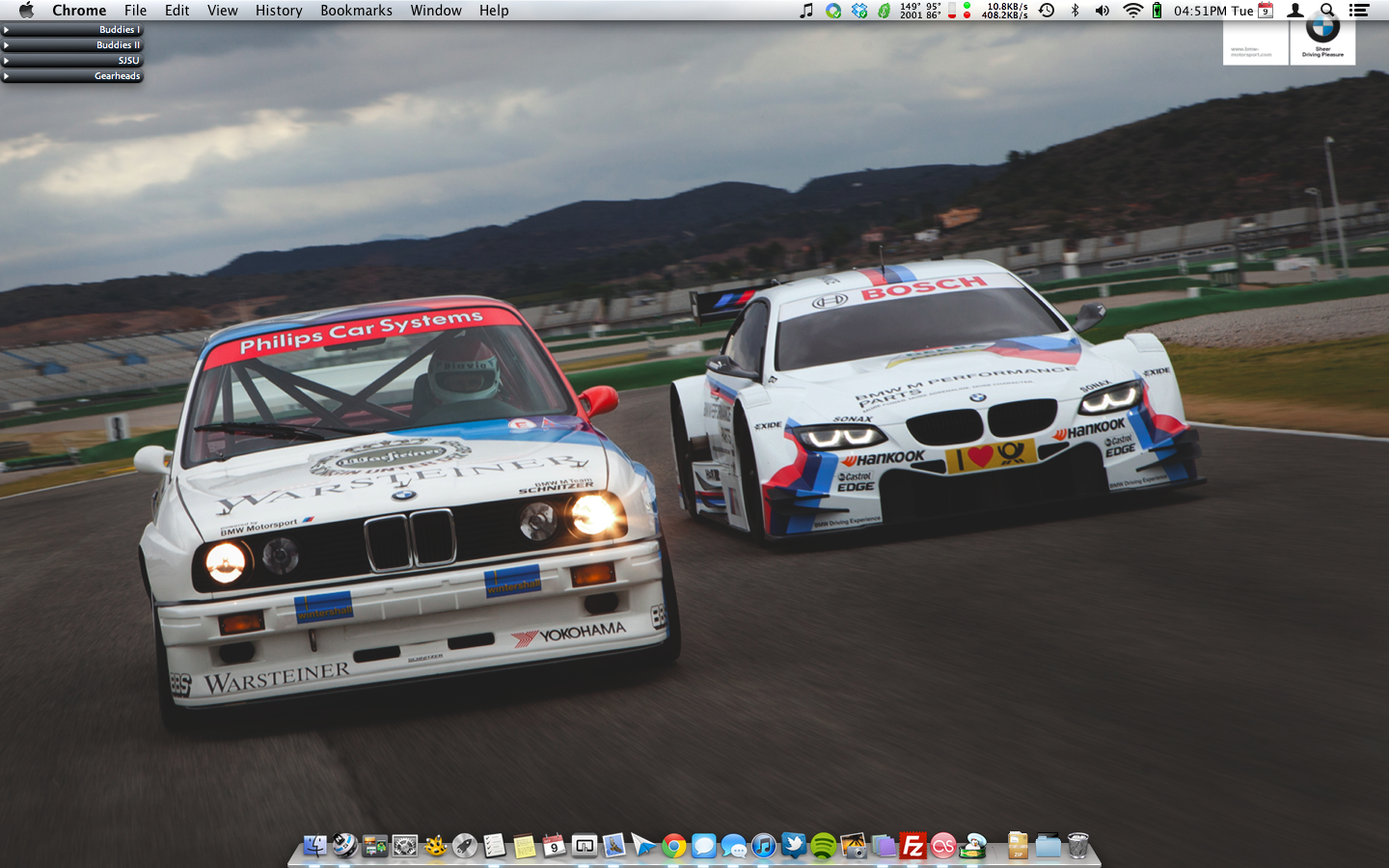Screen dimensions: 1389x868
Task: Open the yellow Stickies notes icon in Dock
Action: point(525,846)
